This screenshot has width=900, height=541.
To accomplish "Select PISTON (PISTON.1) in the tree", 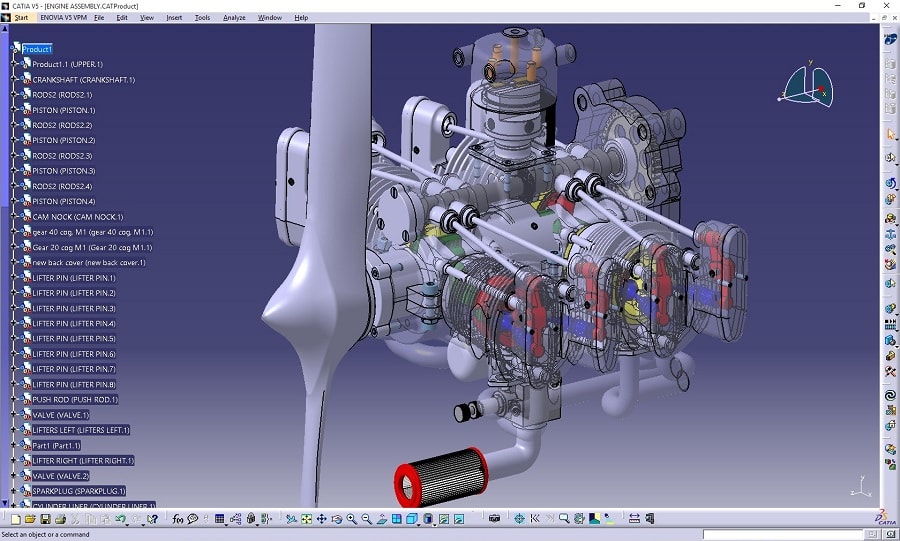I will (x=63, y=110).
